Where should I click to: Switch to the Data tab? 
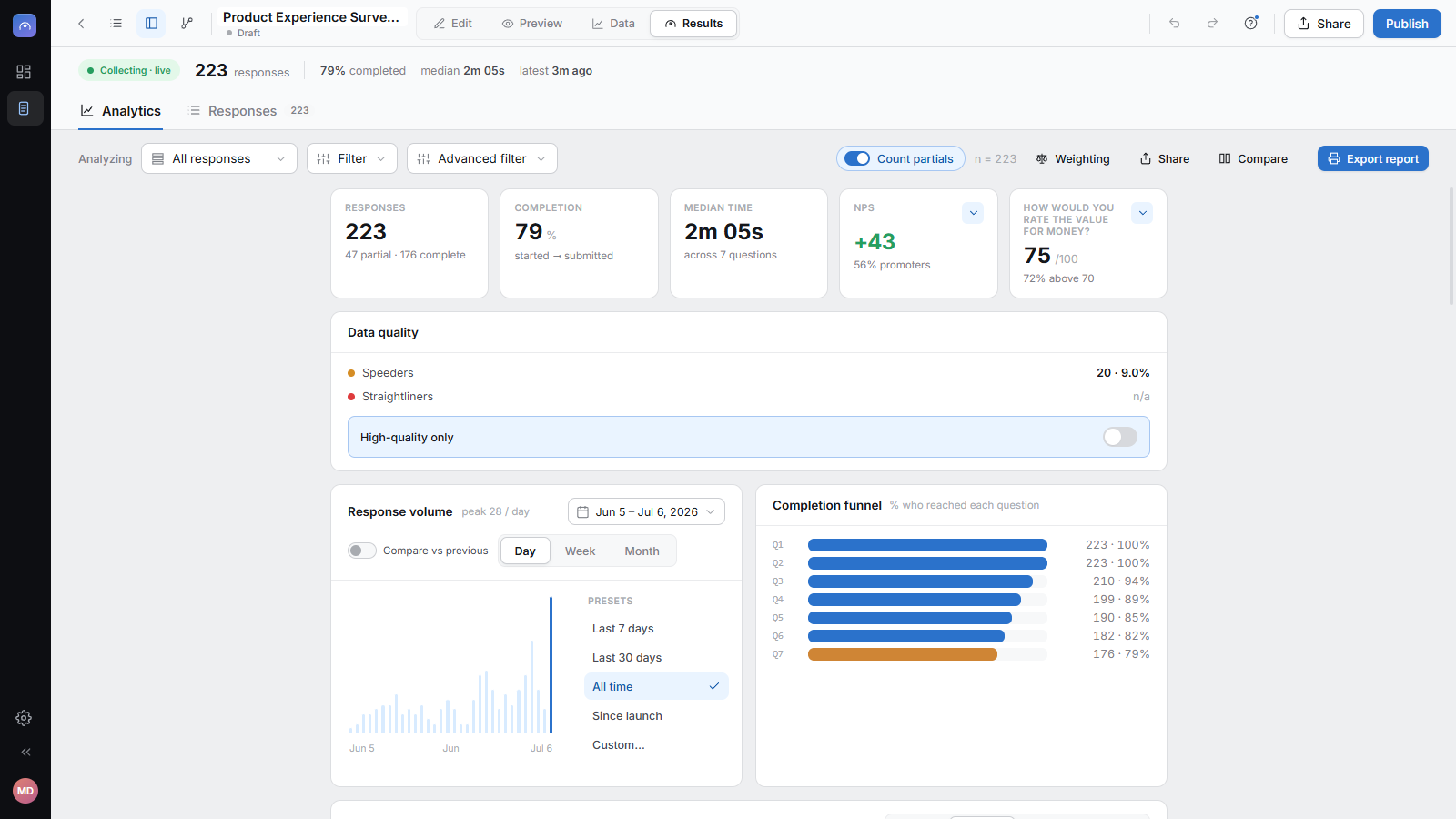[x=613, y=24]
